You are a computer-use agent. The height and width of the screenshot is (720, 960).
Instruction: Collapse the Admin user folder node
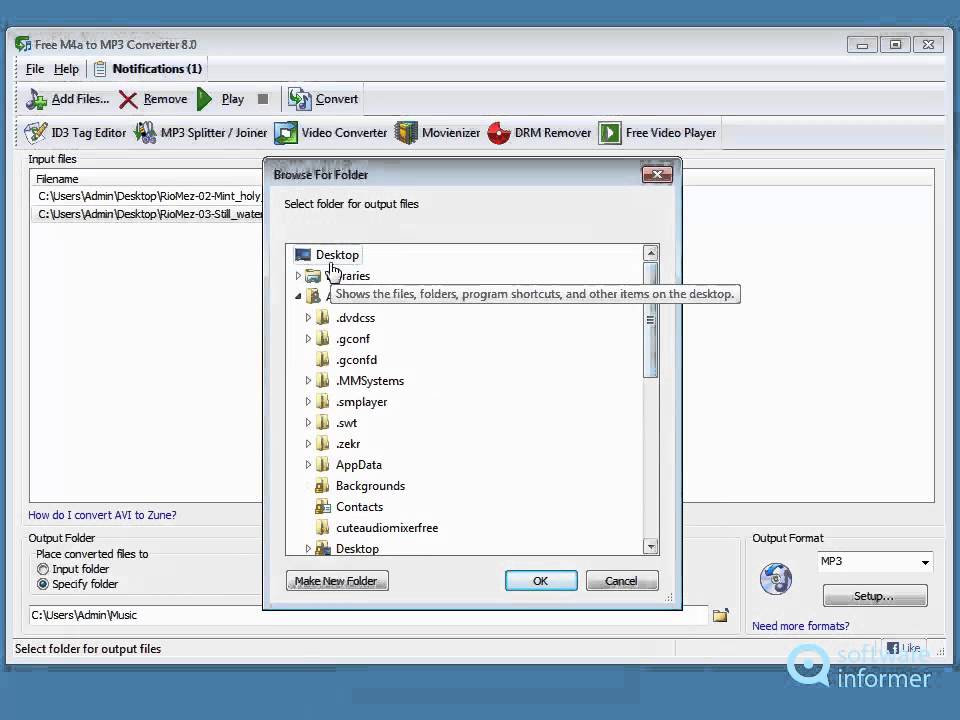298,296
